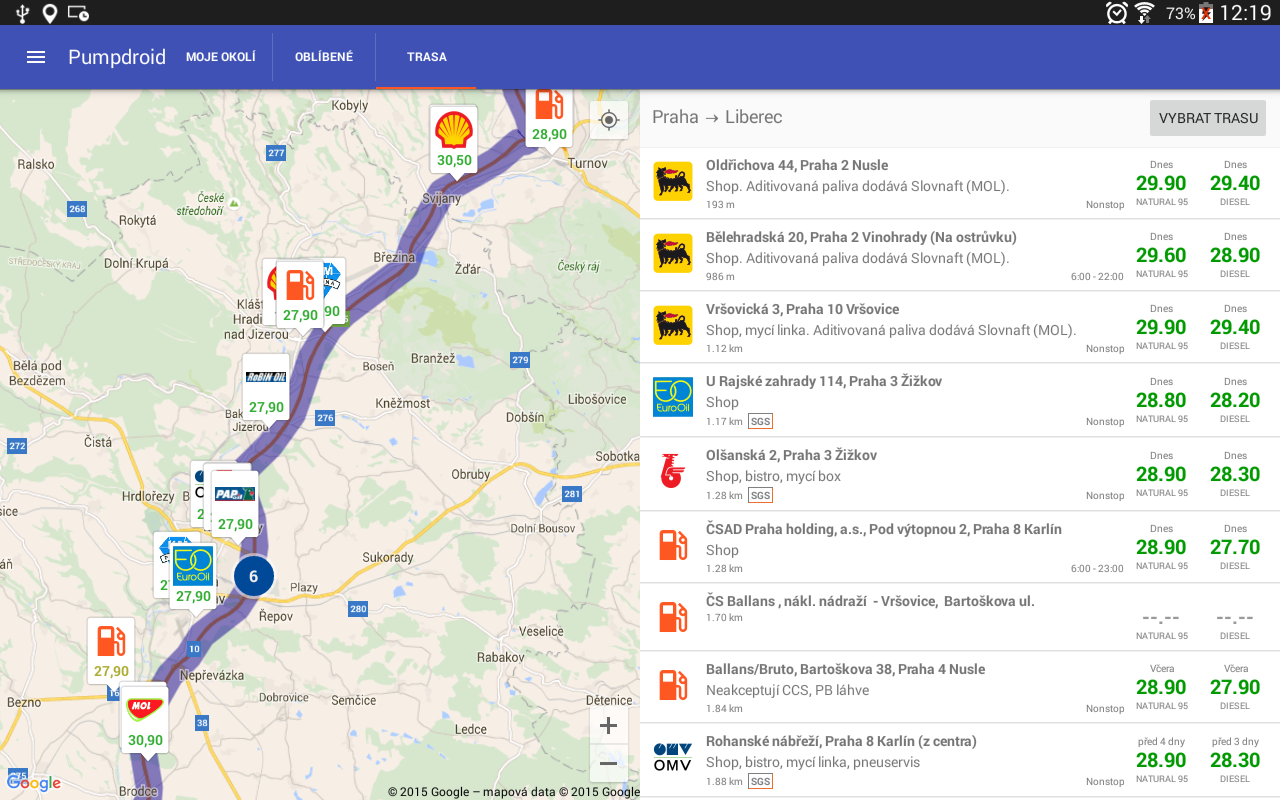1280x800 pixels.
Task: Zoom out the map with minus button
Action: (608, 765)
